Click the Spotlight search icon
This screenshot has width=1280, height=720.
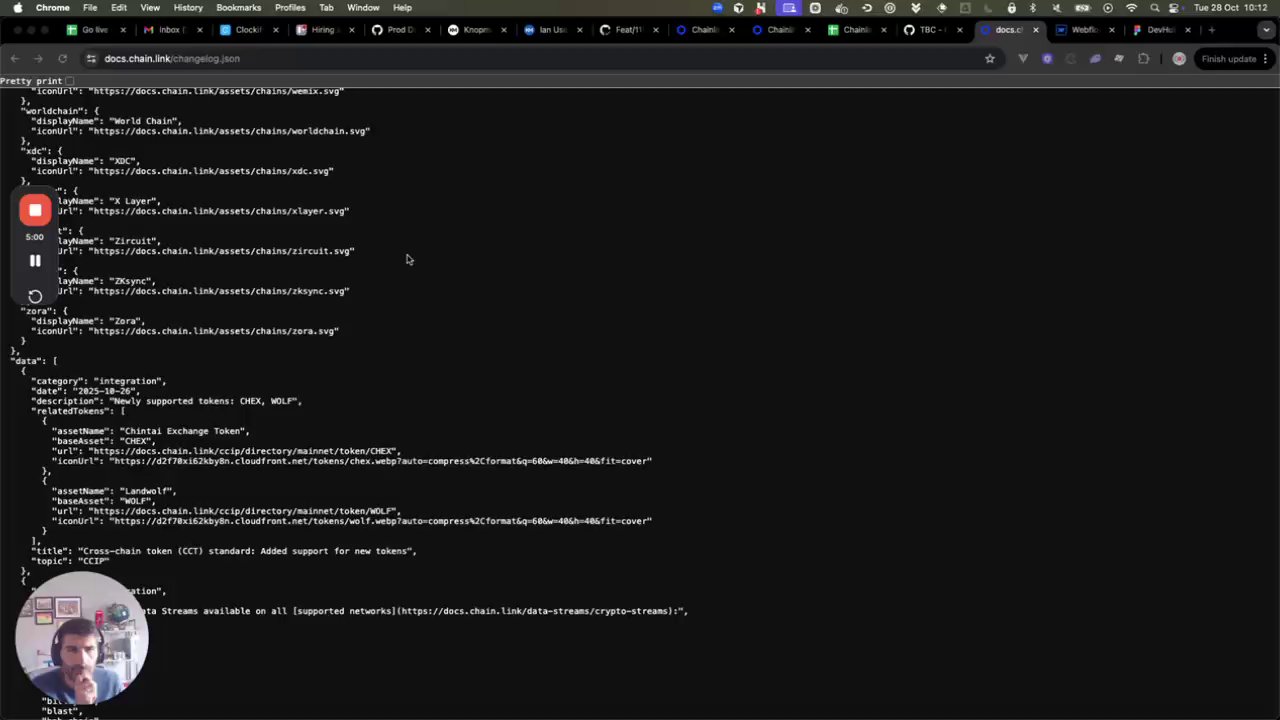(x=1155, y=7)
